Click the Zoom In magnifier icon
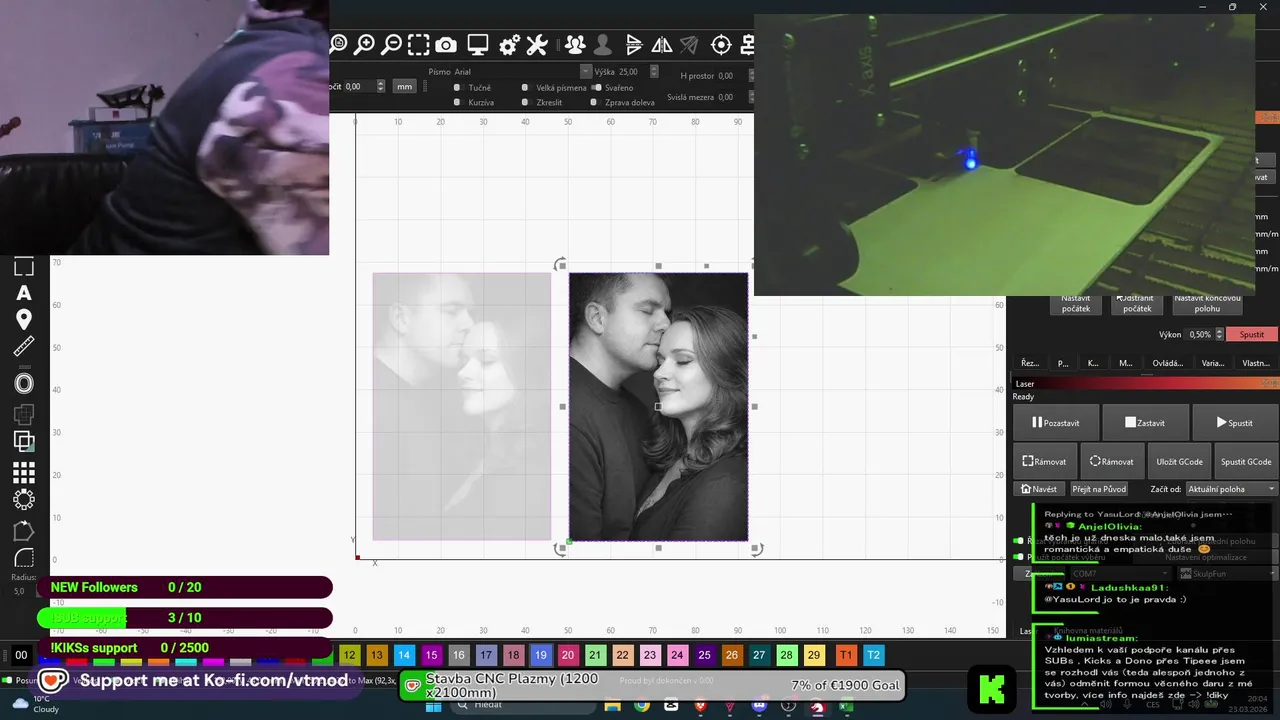 click(365, 44)
